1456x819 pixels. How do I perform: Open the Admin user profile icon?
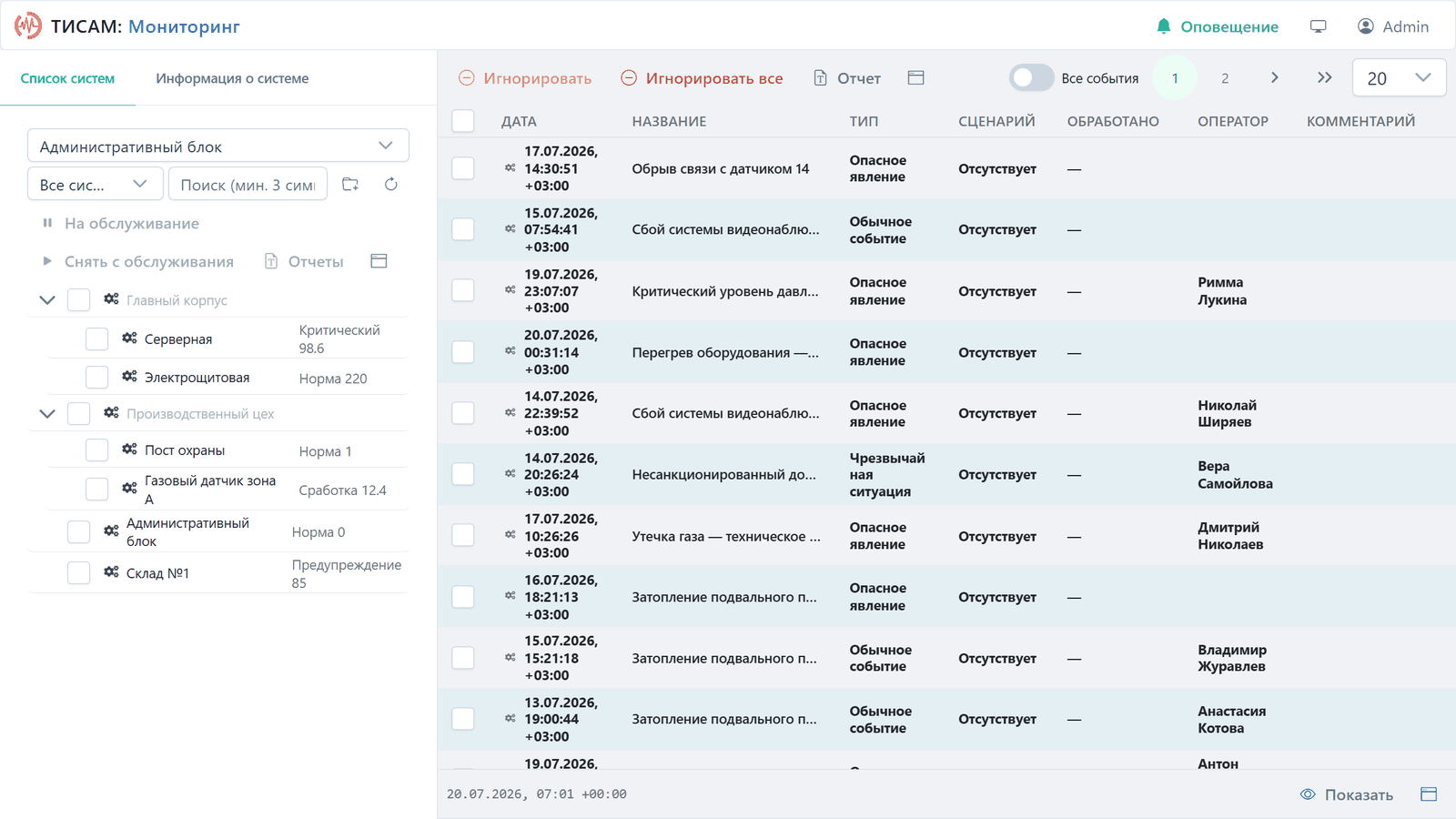point(1366,26)
